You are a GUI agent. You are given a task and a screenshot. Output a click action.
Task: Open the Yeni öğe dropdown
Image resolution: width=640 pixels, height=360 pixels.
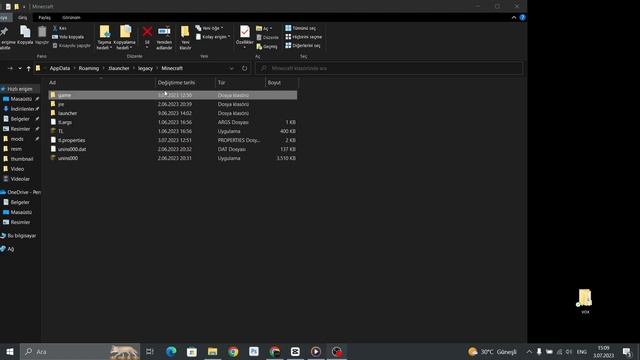(x=209, y=28)
